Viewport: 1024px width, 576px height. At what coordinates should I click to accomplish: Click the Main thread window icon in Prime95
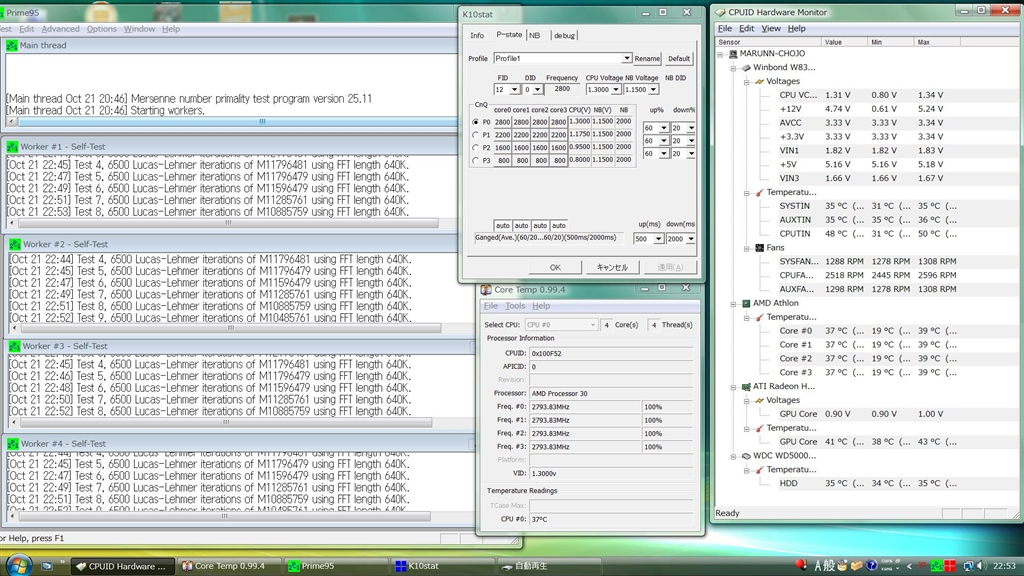(x=12, y=46)
